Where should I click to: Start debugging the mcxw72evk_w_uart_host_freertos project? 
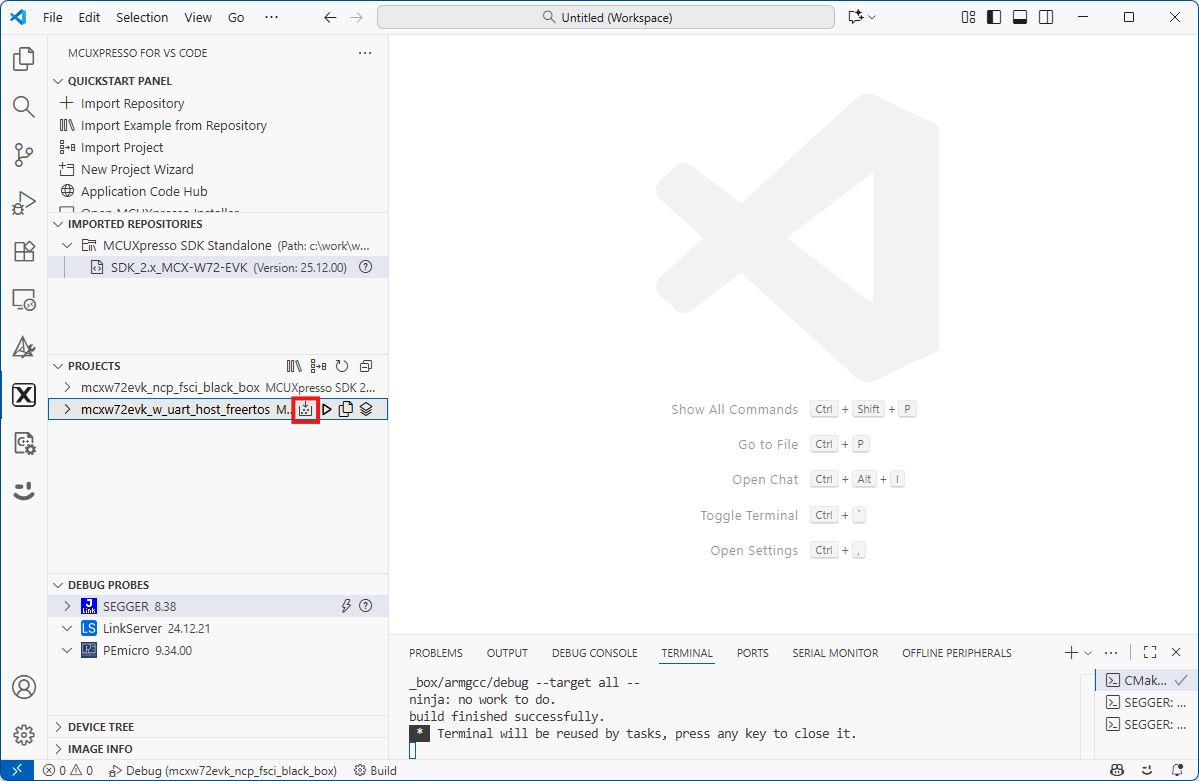[326, 409]
